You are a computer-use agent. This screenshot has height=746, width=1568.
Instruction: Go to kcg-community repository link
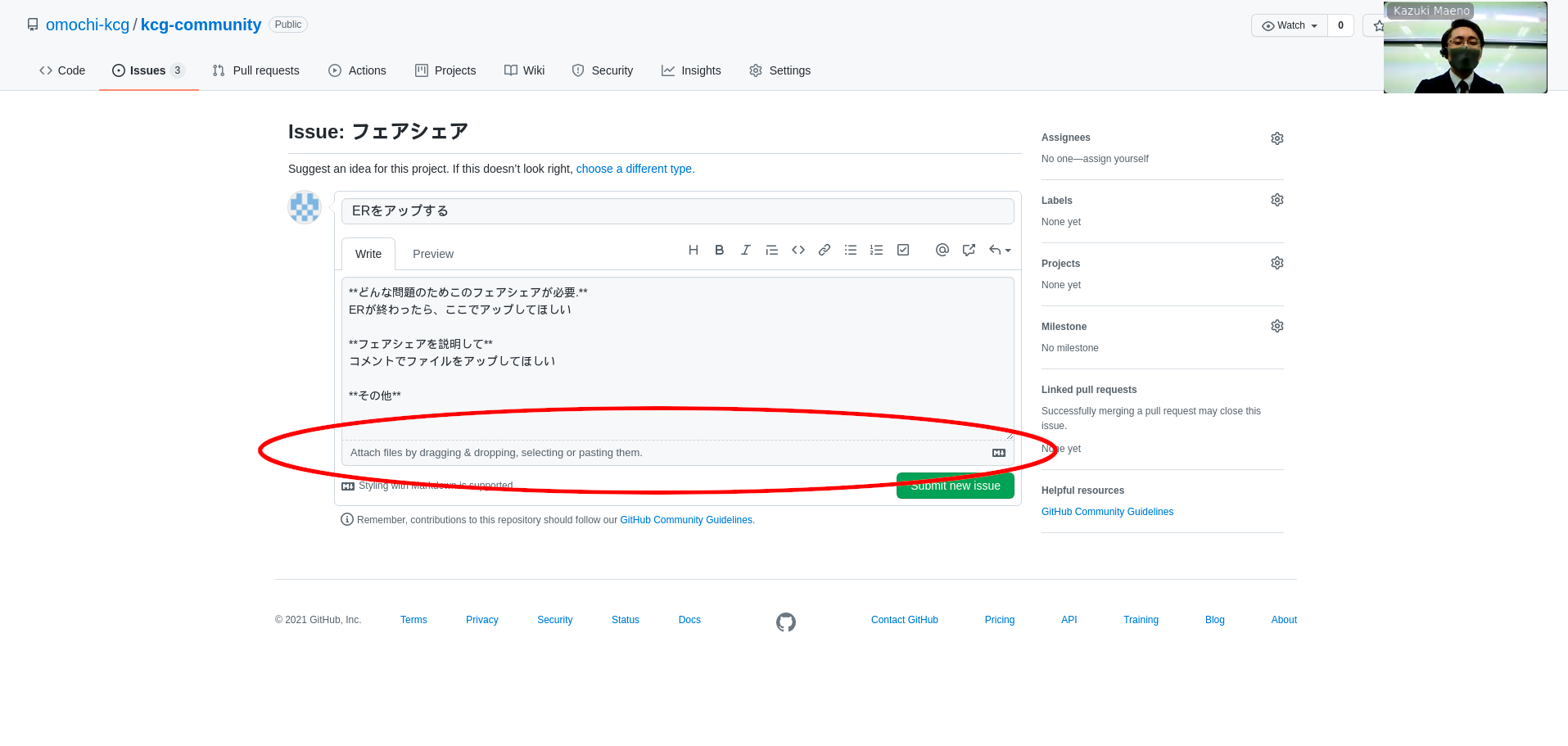click(x=201, y=25)
